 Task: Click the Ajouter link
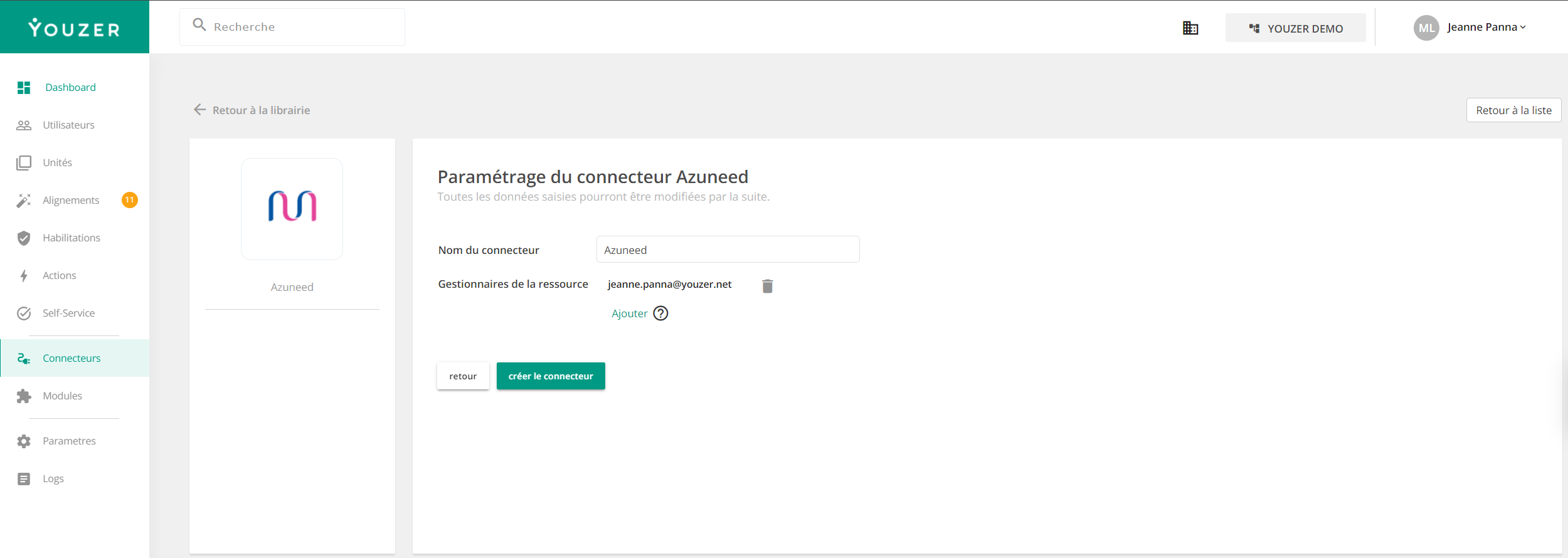click(x=630, y=313)
